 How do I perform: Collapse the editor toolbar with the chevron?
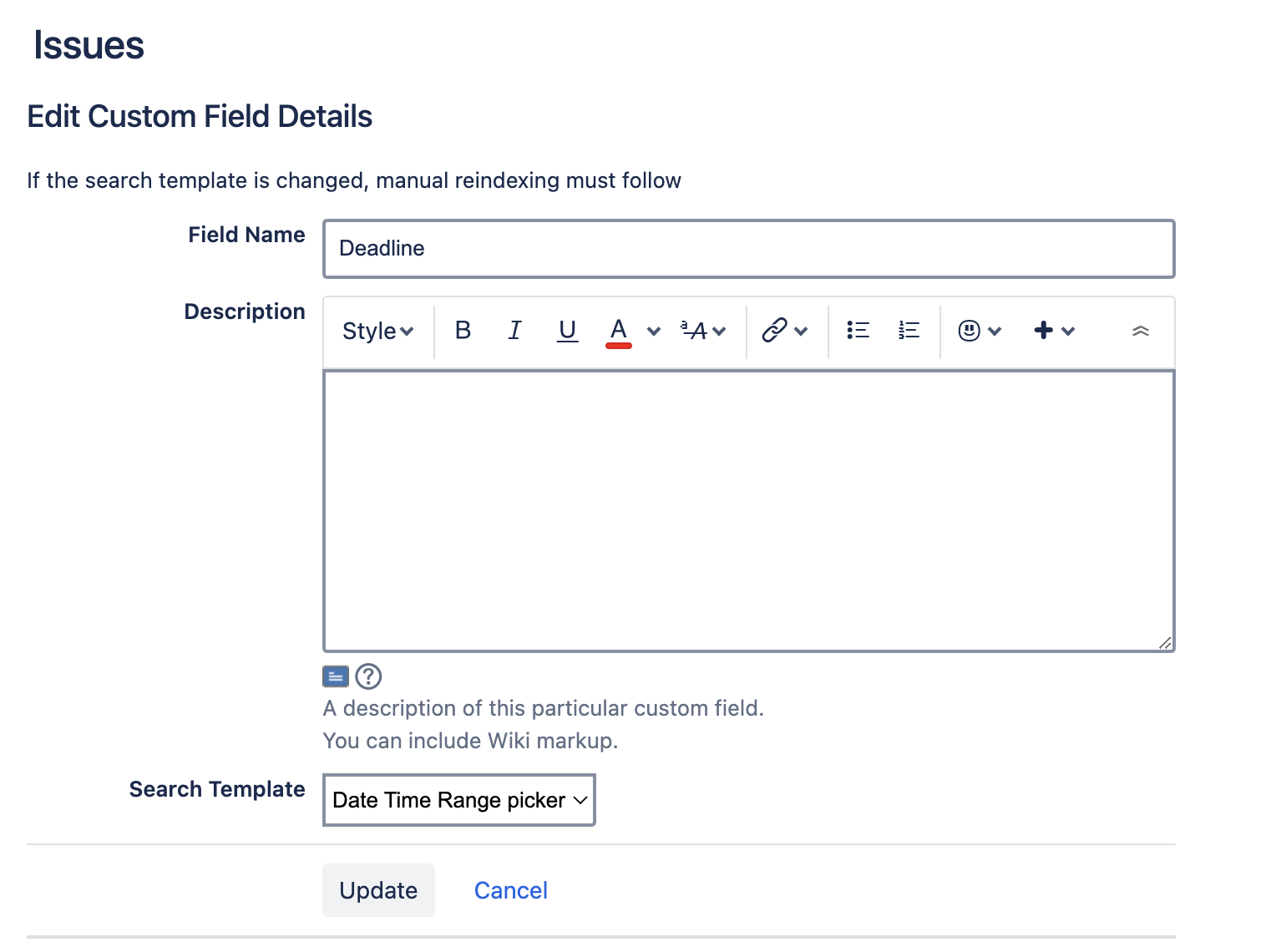1141,331
